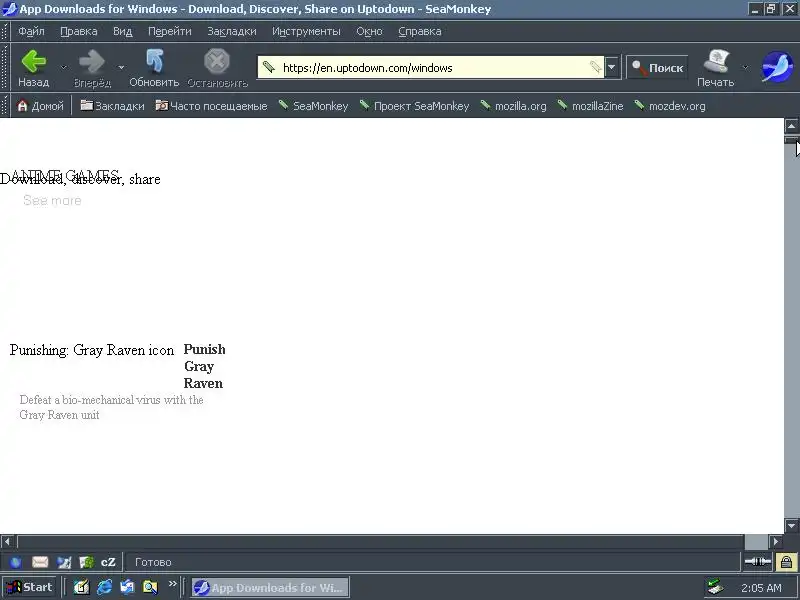Click the Start button
Screen dimensions: 800x600
(29, 587)
